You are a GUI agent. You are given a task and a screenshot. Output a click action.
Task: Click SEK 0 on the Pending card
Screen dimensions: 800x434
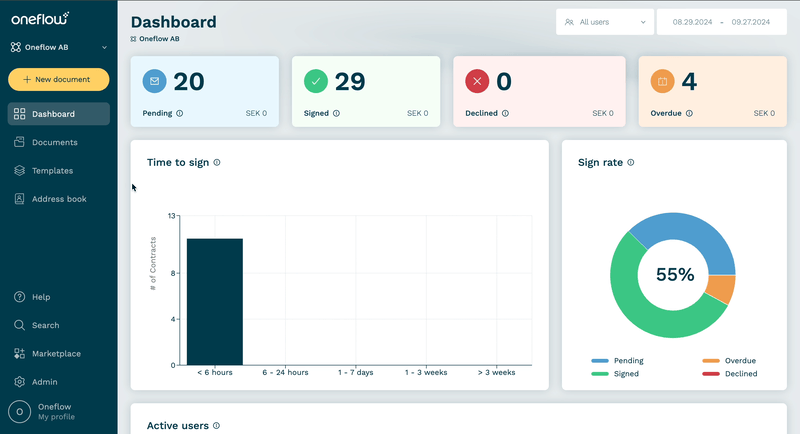pyautogui.click(x=256, y=113)
